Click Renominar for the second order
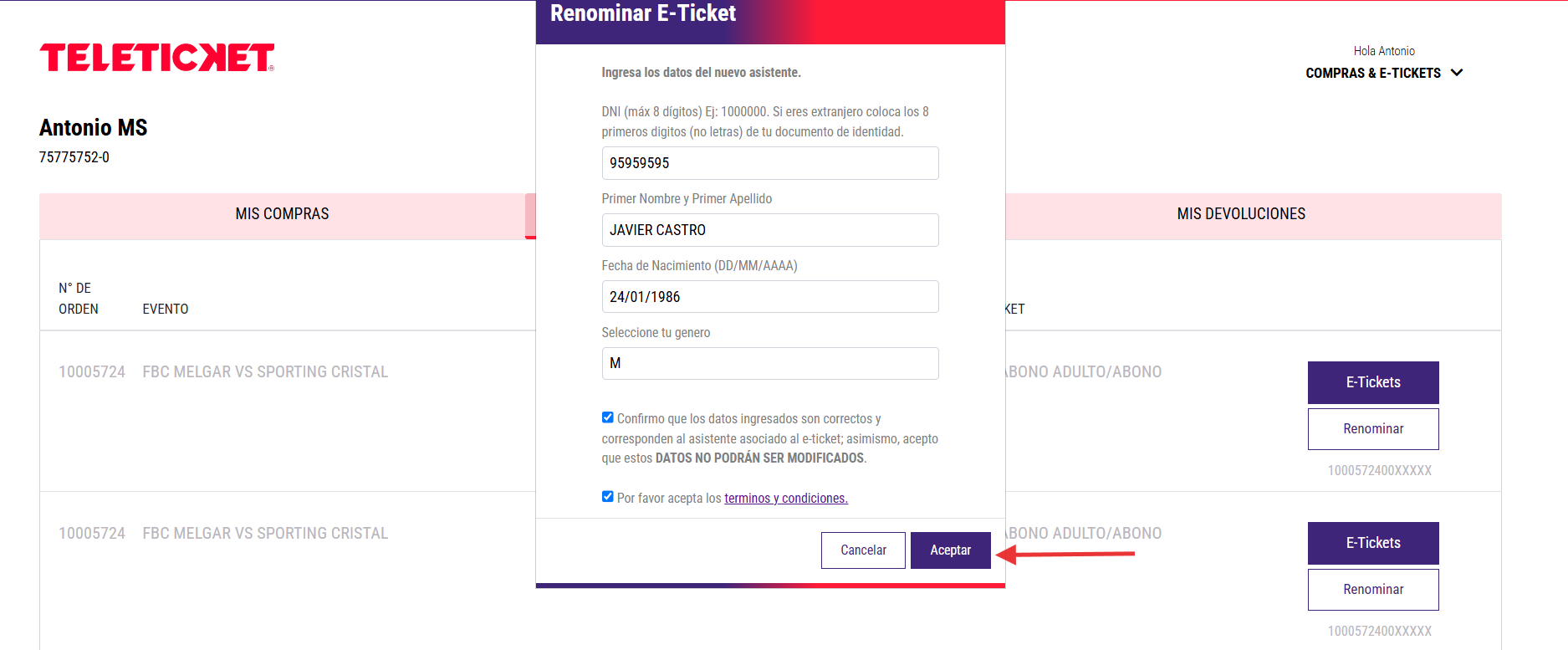 tap(1373, 590)
